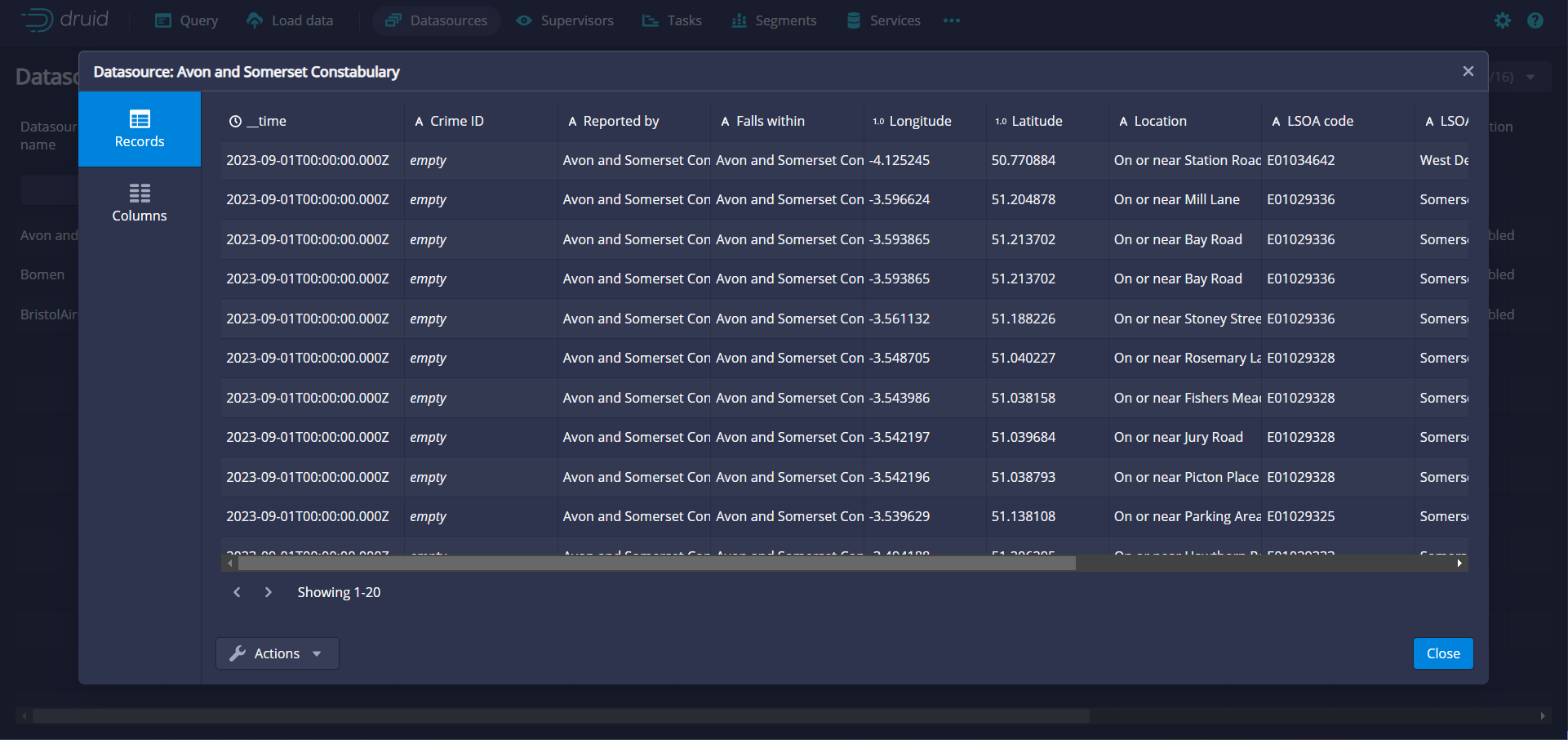Click the BristolAir datasource in background list
This screenshot has height=740, width=1568.
point(49,314)
